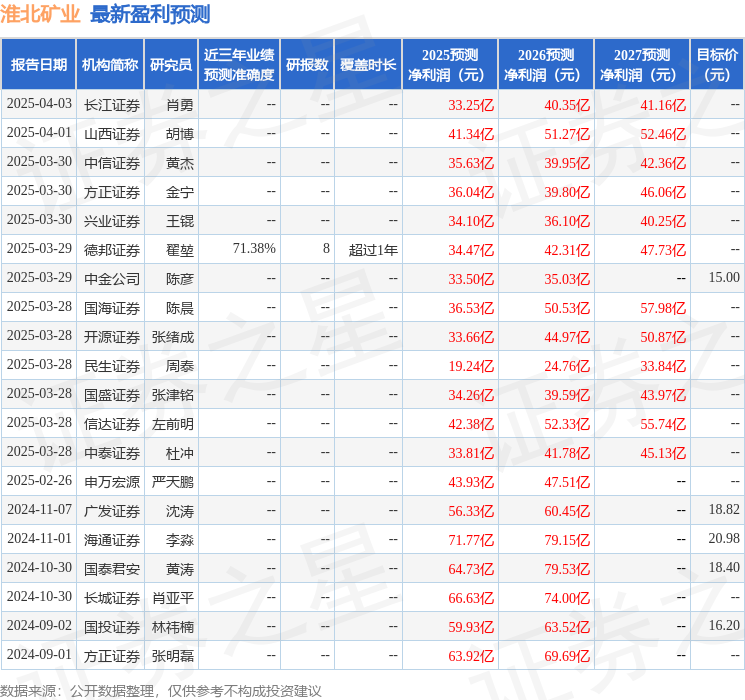Click the 2025-04-01 report date
Image resolution: width=745 pixels, height=700 pixels.
[39, 133]
